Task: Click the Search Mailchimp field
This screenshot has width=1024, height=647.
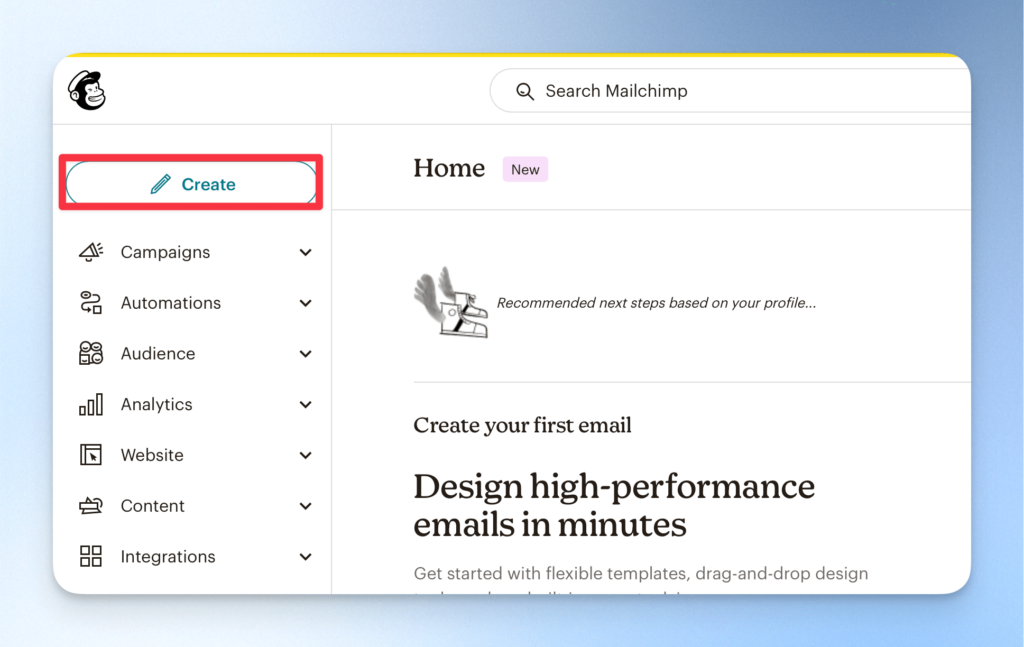Action: pyautogui.click(x=730, y=91)
